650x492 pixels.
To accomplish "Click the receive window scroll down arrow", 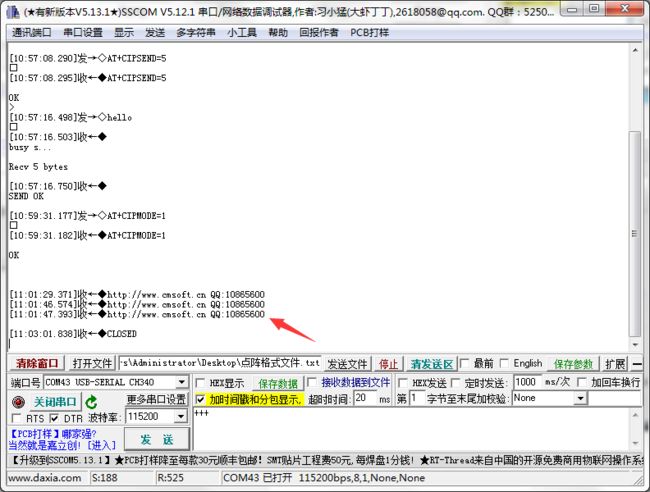I will (x=635, y=345).
